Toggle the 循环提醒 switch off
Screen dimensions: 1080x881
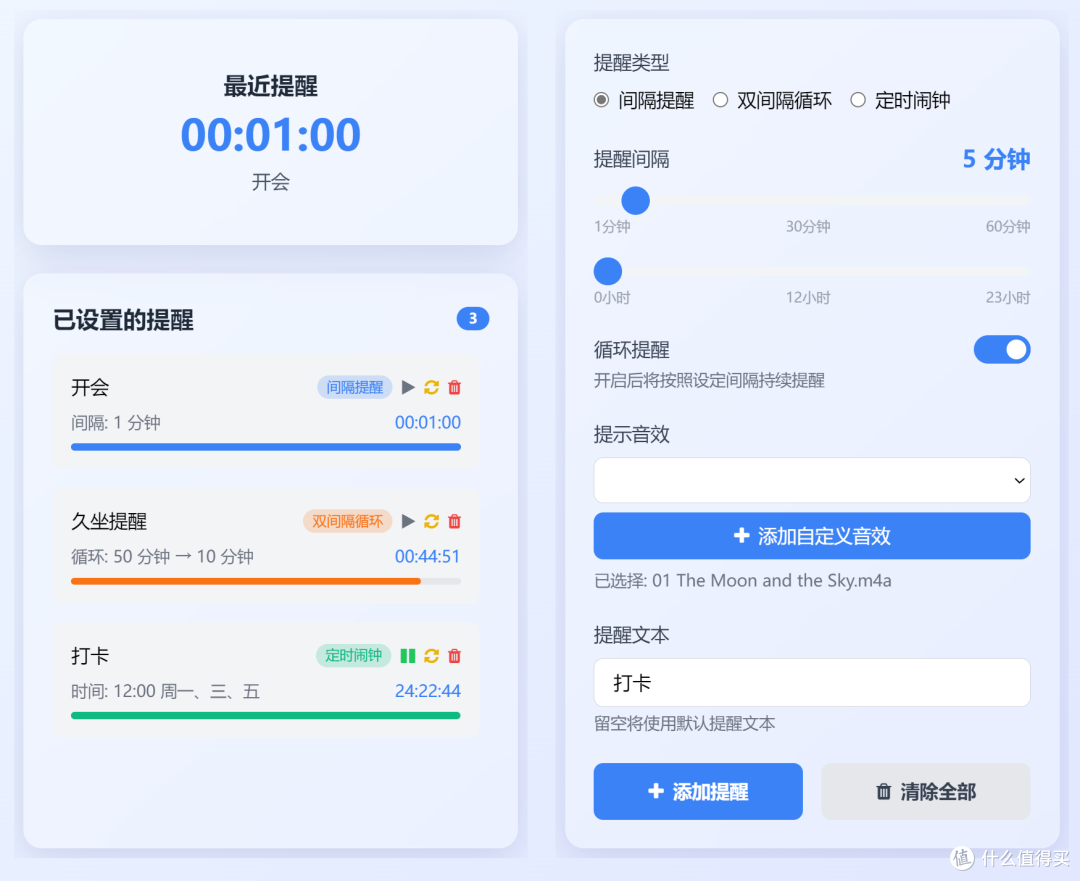click(1001, 350)
